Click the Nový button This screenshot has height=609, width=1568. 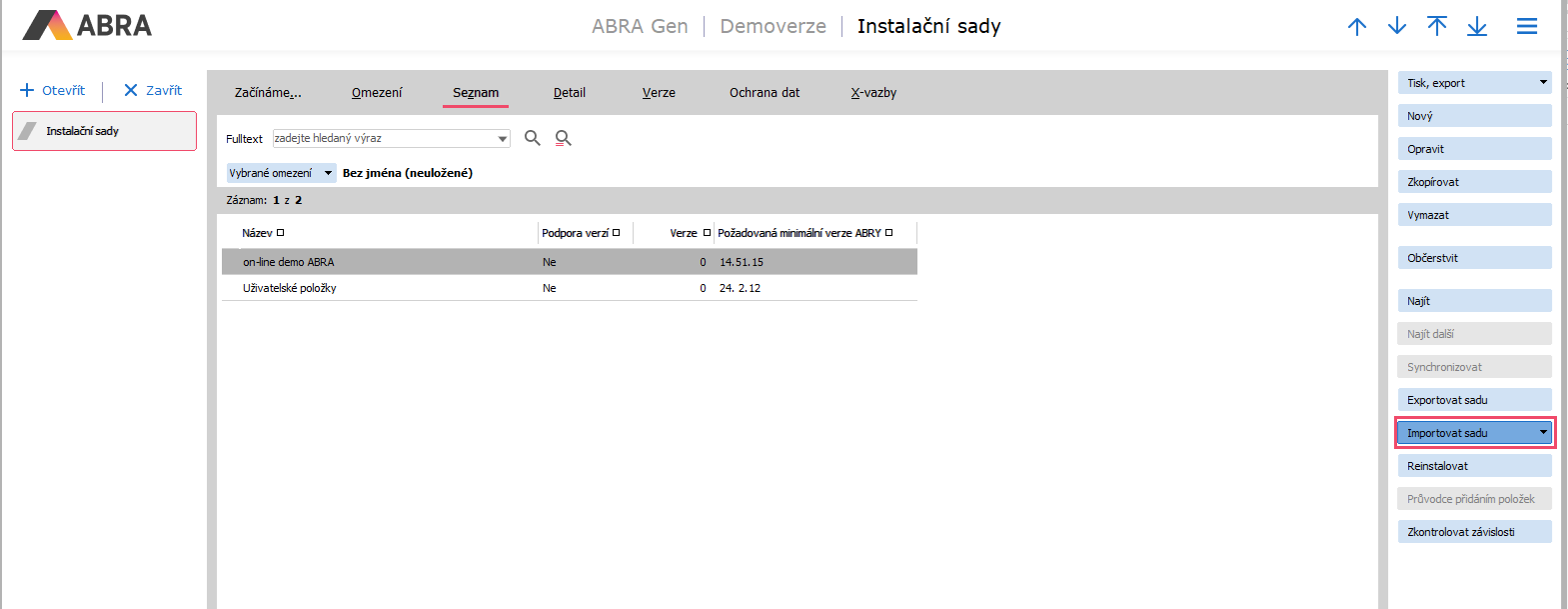[x=1475, y=116]
